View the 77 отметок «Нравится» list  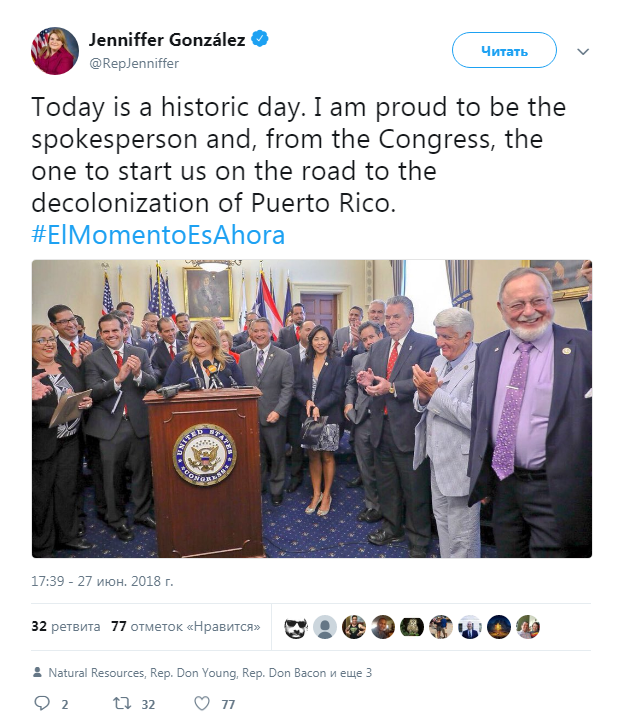pos(185,627)
